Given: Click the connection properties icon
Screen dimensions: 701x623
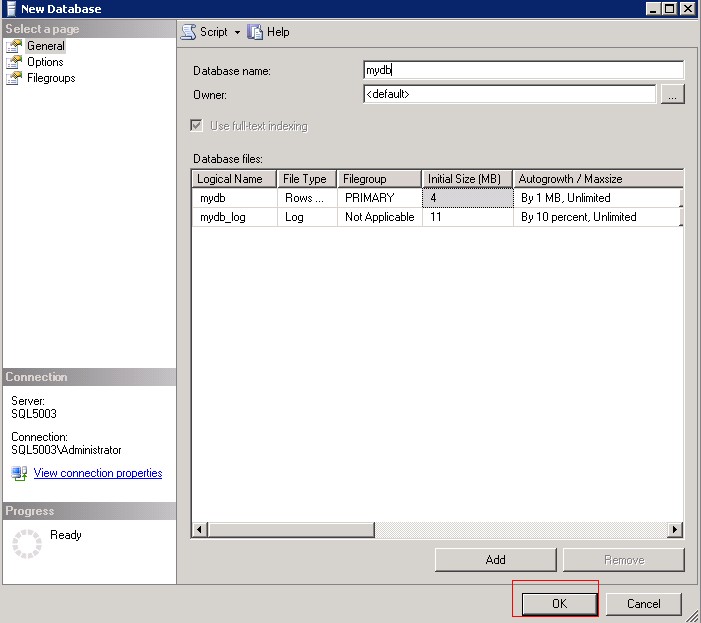Looking at the screenshot, I should point(19,473).
